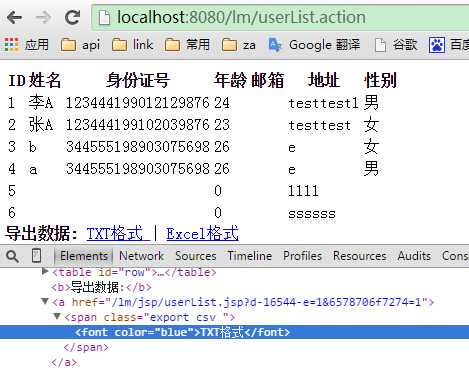Screen dimensions: 469x370
Task: Open the apps grid icon in bookmarks bar
Action: [x=11, y=44]
